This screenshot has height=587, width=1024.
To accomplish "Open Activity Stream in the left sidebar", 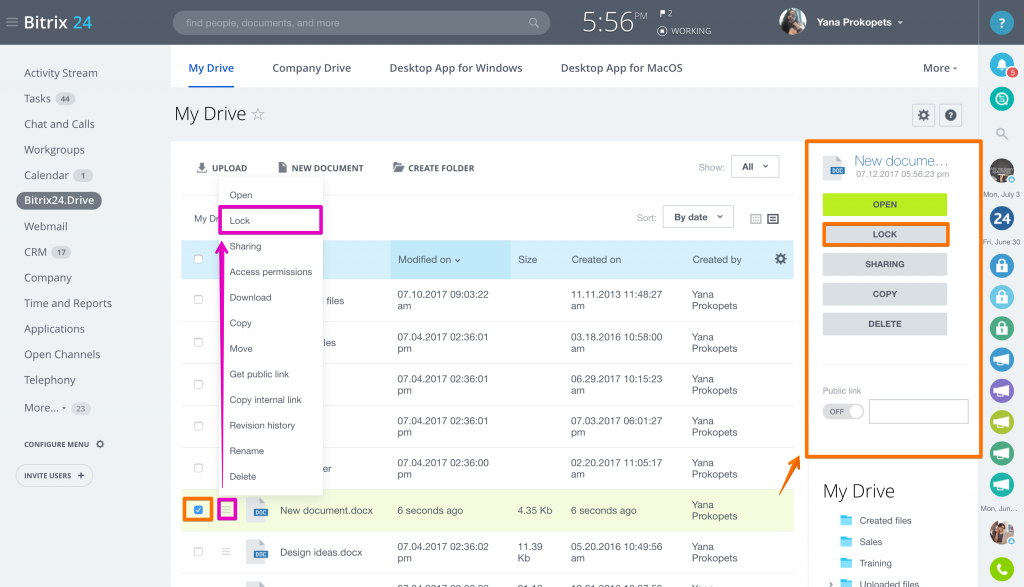I will 61,73.
